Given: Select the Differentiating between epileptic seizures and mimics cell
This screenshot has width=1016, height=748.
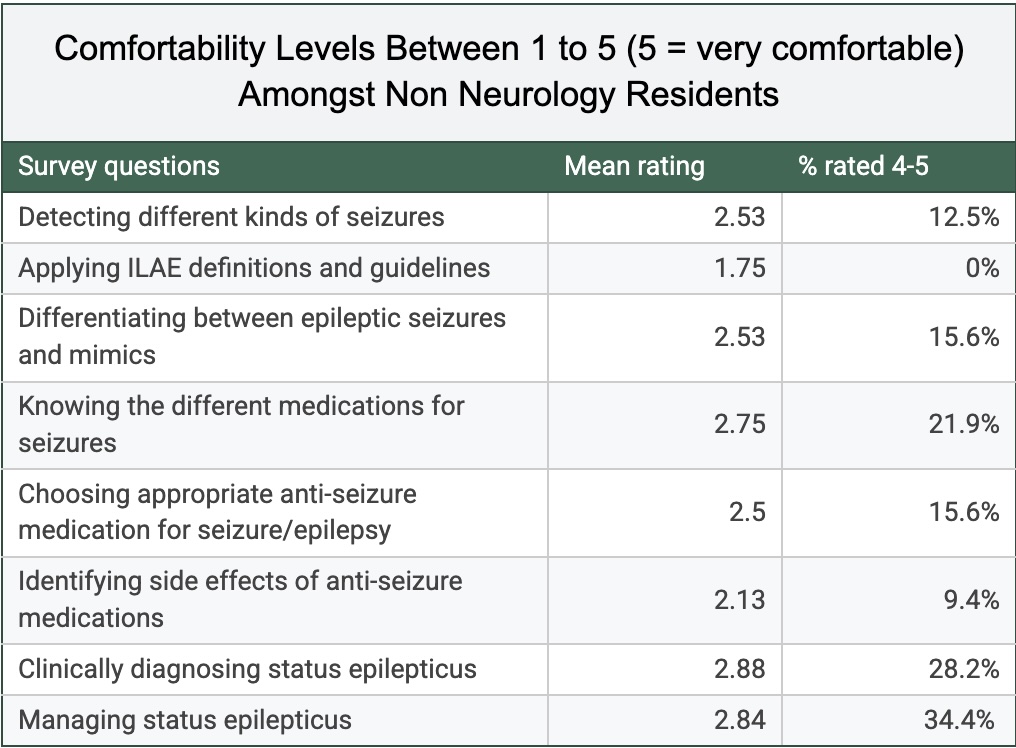Looking at the screenshot, I should pos(262,336).
